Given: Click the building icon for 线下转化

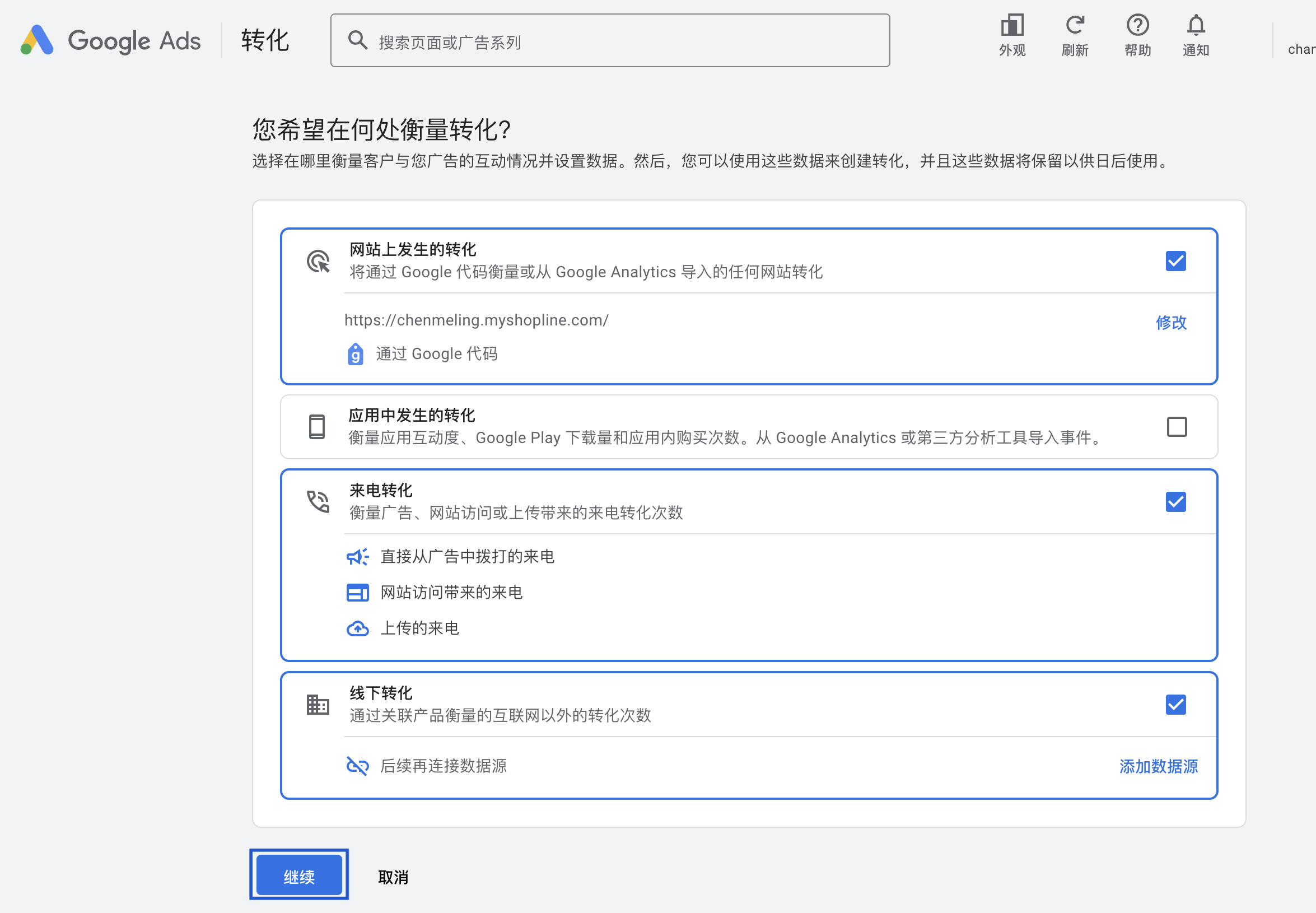Looking at the screenshot, I should click(x=318, y=705).
